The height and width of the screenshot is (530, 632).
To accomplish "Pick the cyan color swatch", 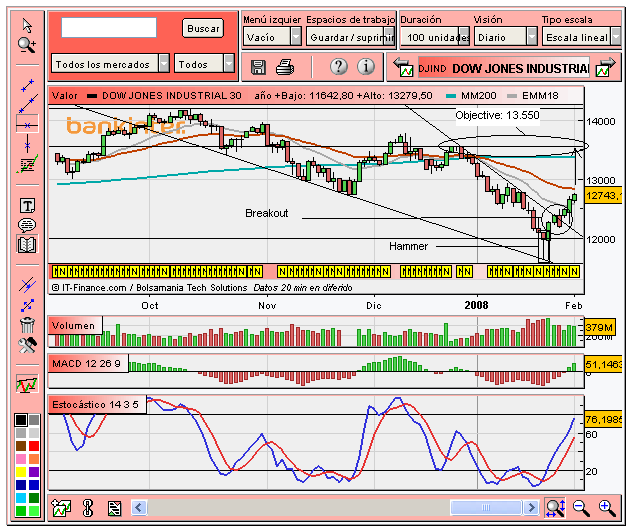I will [21, 497].
